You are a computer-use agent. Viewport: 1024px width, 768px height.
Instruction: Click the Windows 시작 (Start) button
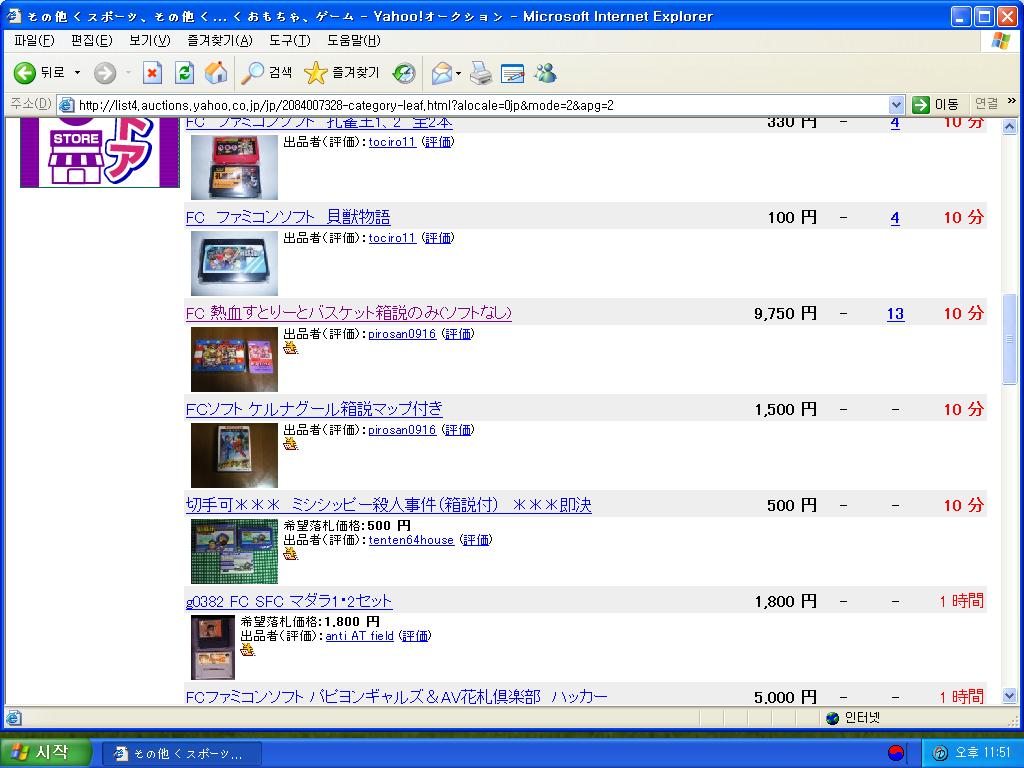click(x=45, y=752)
